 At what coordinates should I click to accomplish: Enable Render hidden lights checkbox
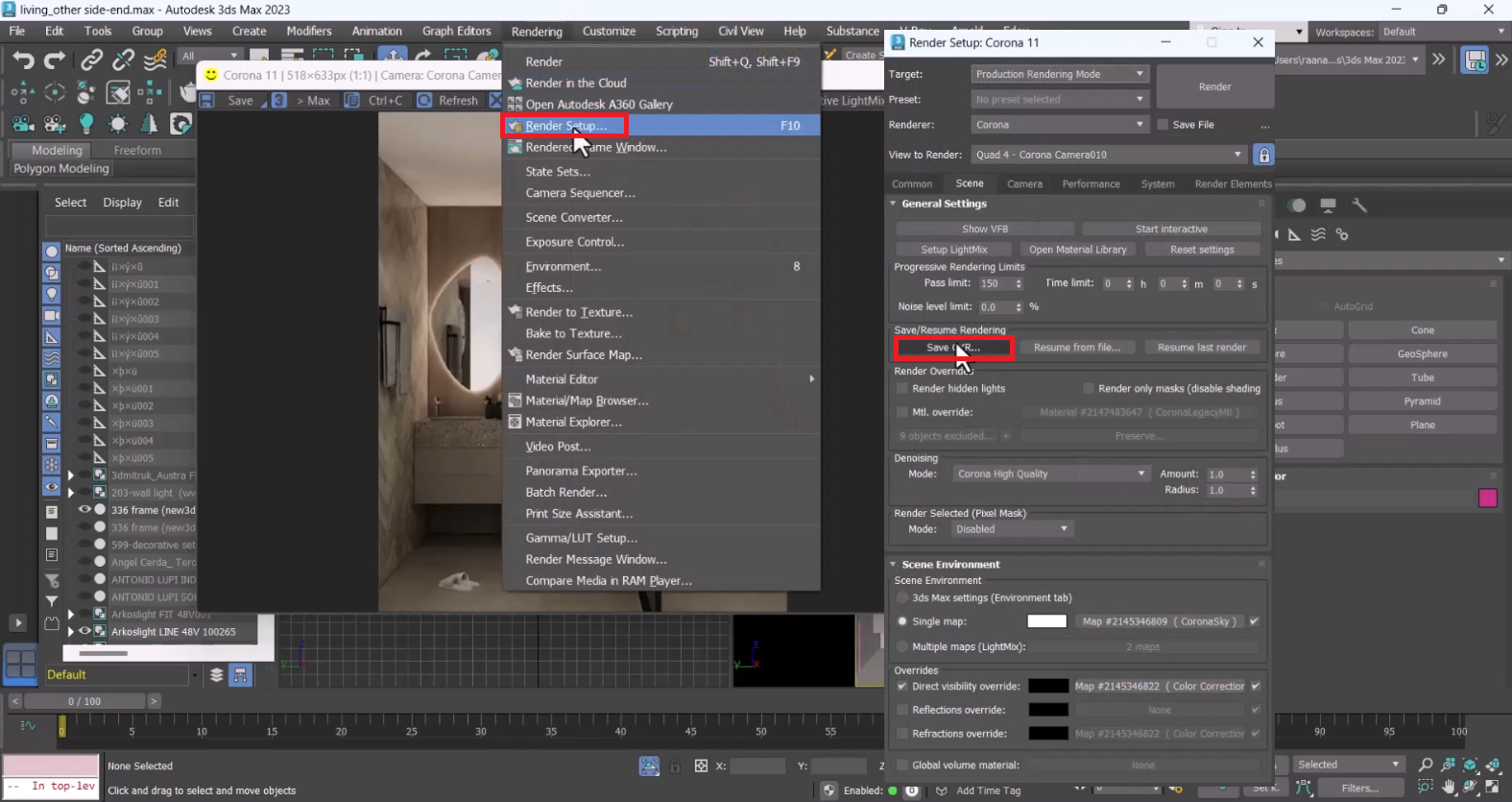tap(901, 389)
